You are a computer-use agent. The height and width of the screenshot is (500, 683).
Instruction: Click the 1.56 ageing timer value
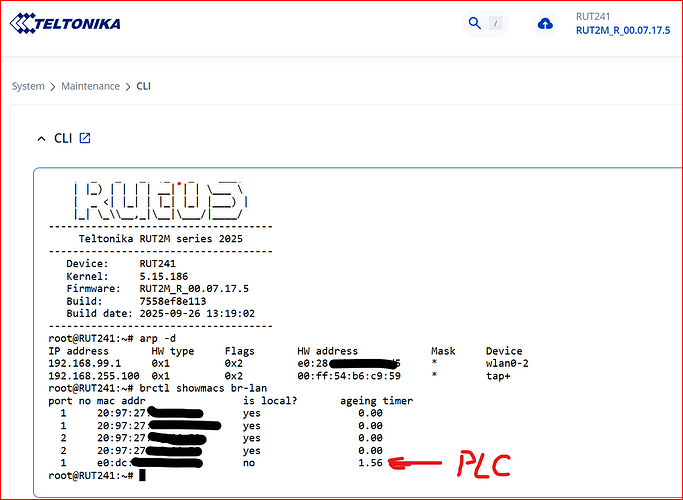click(370, 463)
